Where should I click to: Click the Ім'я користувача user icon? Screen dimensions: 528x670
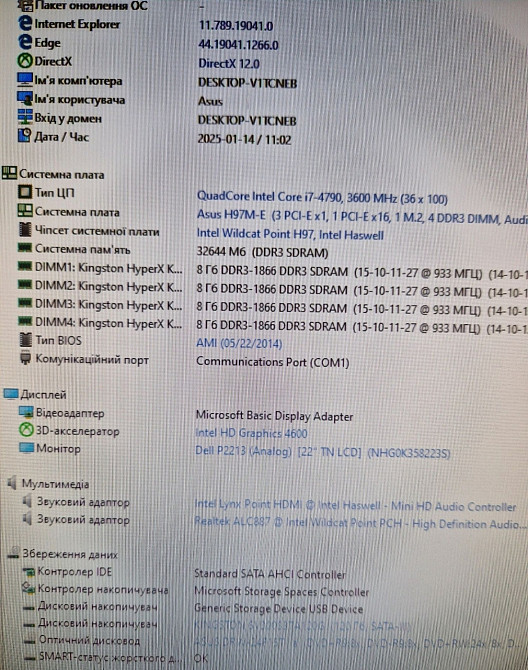(x=25, y=98)
